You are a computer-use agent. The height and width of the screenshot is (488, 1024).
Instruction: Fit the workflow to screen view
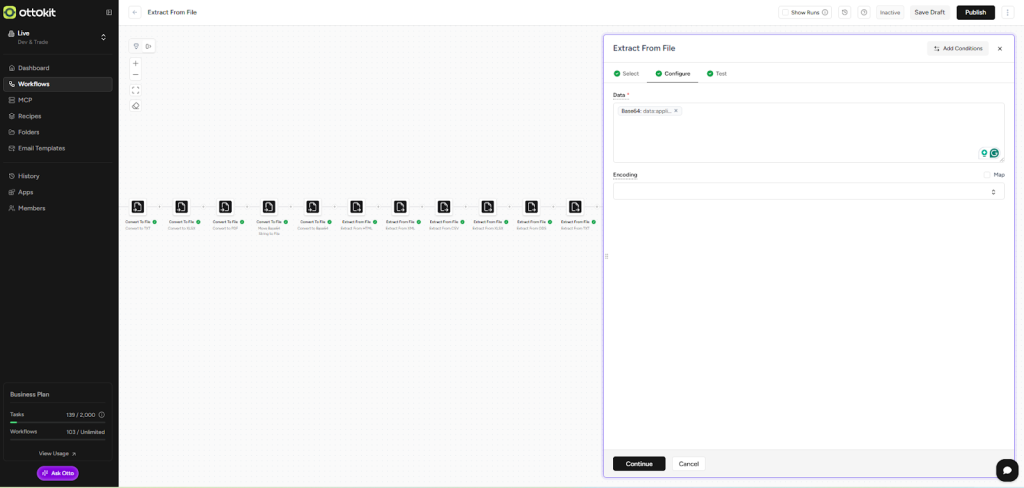[x=136, y=90]
